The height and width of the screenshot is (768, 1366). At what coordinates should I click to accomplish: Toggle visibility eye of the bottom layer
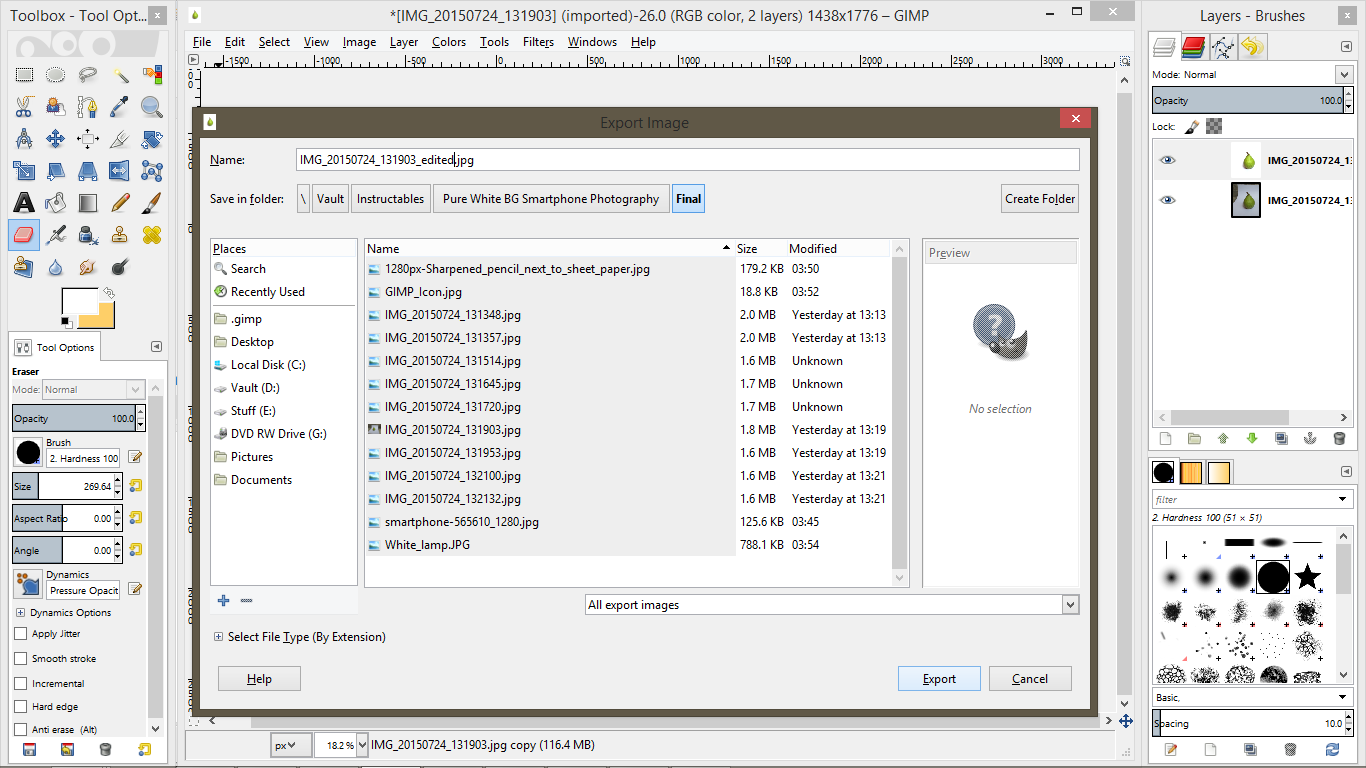[x=1167, y=200]
